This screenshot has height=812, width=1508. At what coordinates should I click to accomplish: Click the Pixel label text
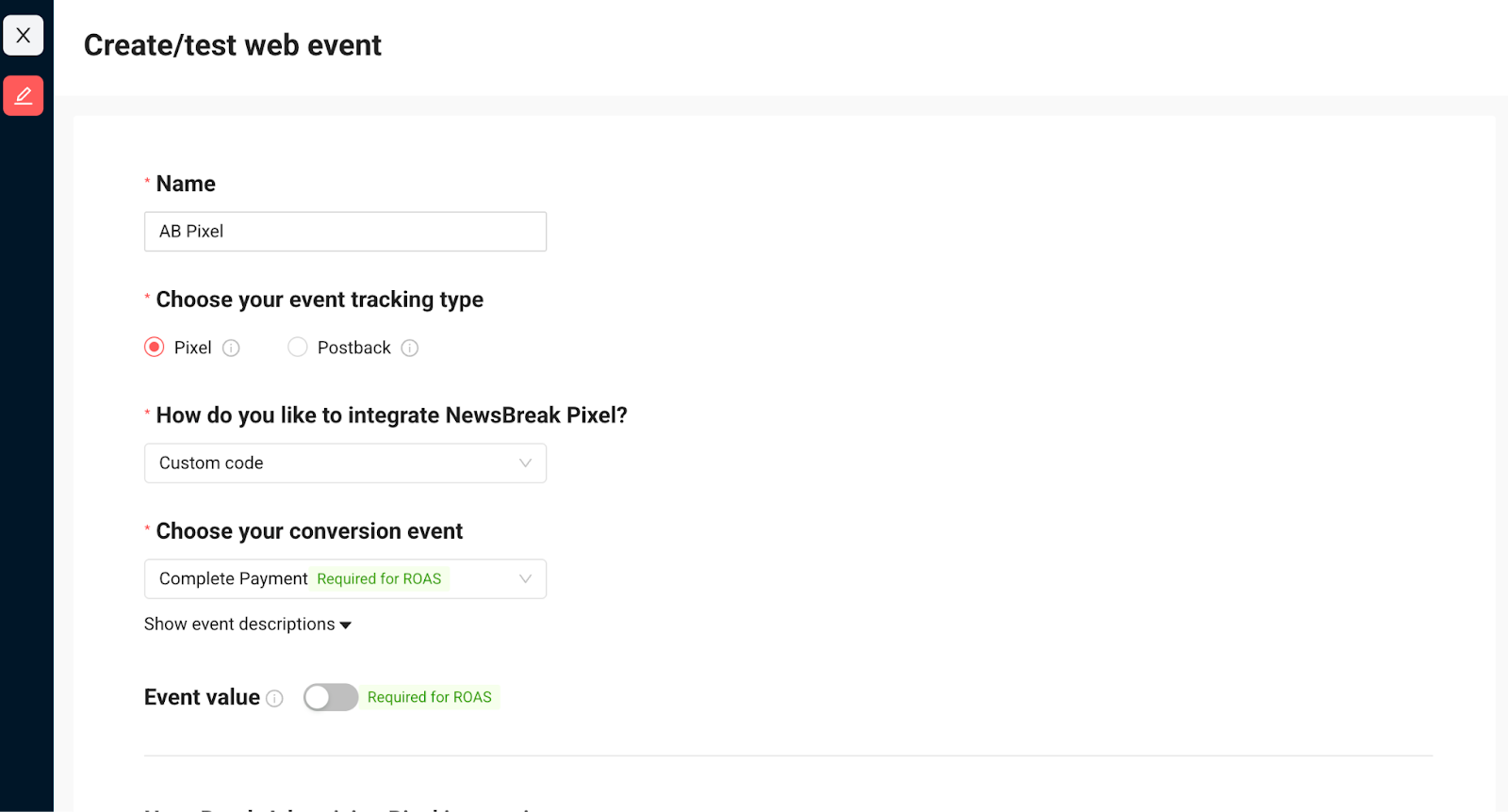[x=193, y=348]
